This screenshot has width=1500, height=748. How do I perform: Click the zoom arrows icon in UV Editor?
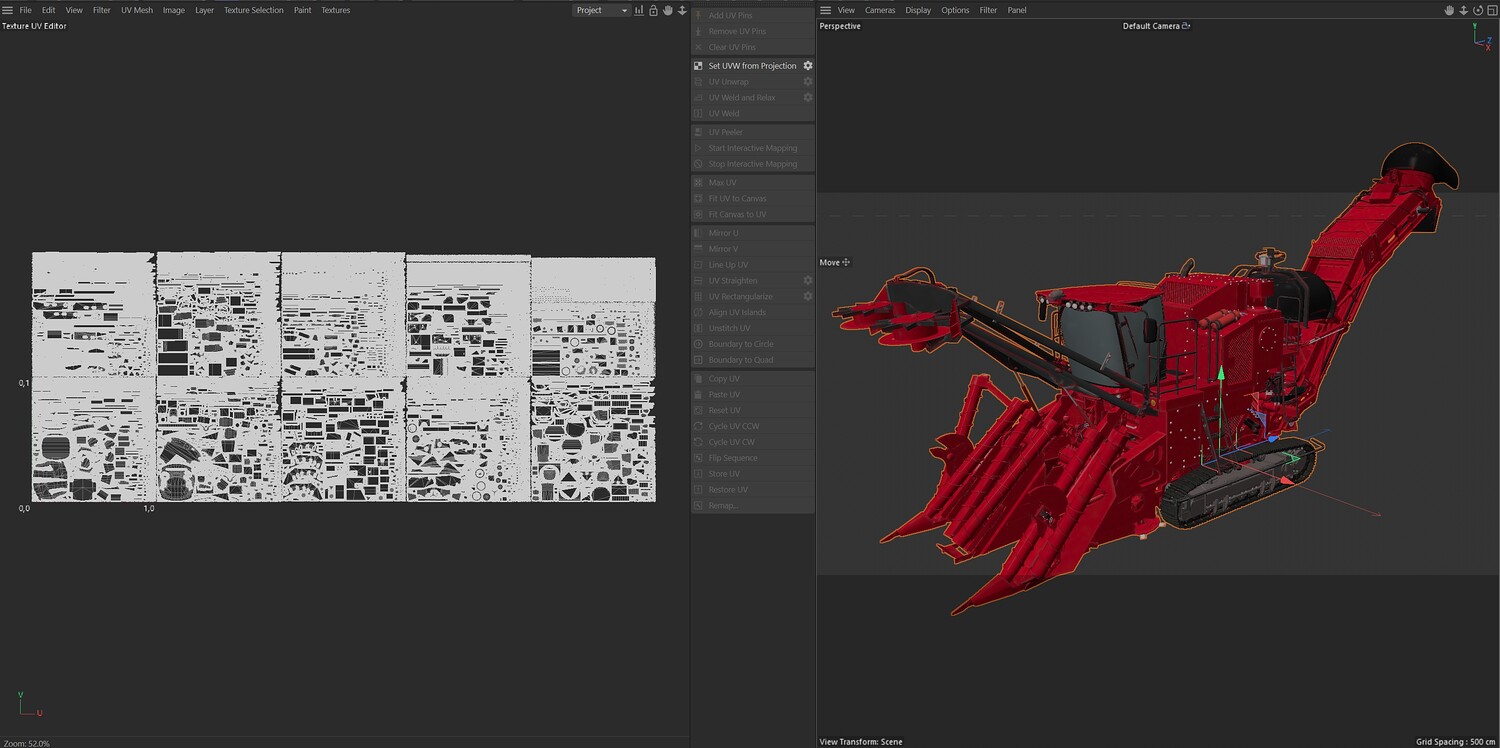[682, 10]
